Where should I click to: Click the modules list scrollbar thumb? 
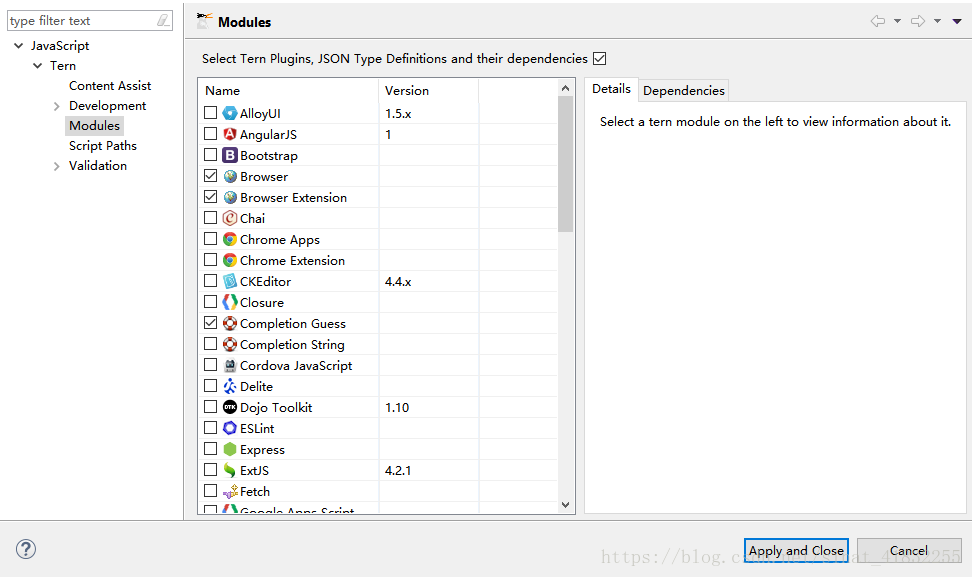pos(565,164)
